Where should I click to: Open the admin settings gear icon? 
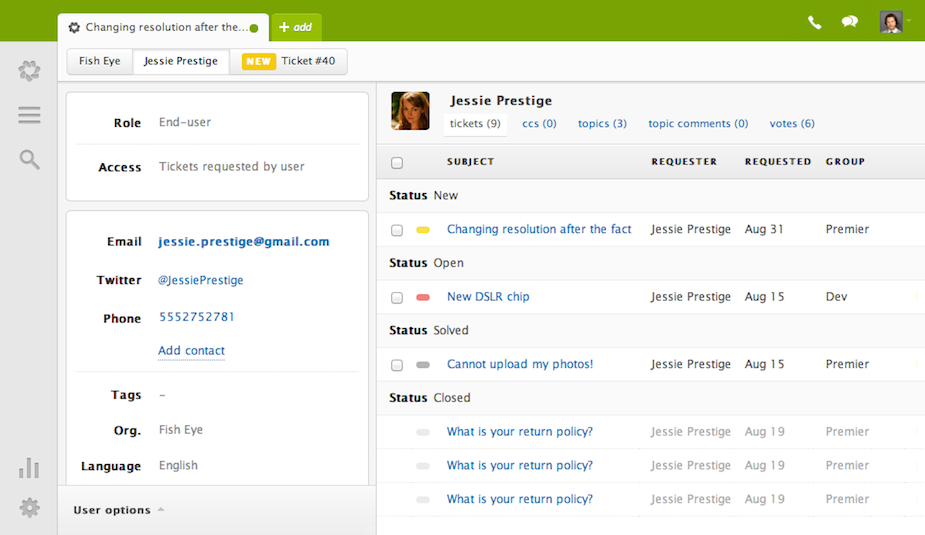pyautogui.click(x=29, y=508)
